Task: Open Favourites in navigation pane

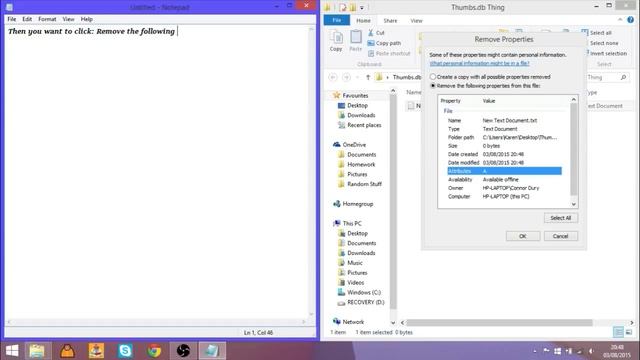Action: tap(355, 96)
